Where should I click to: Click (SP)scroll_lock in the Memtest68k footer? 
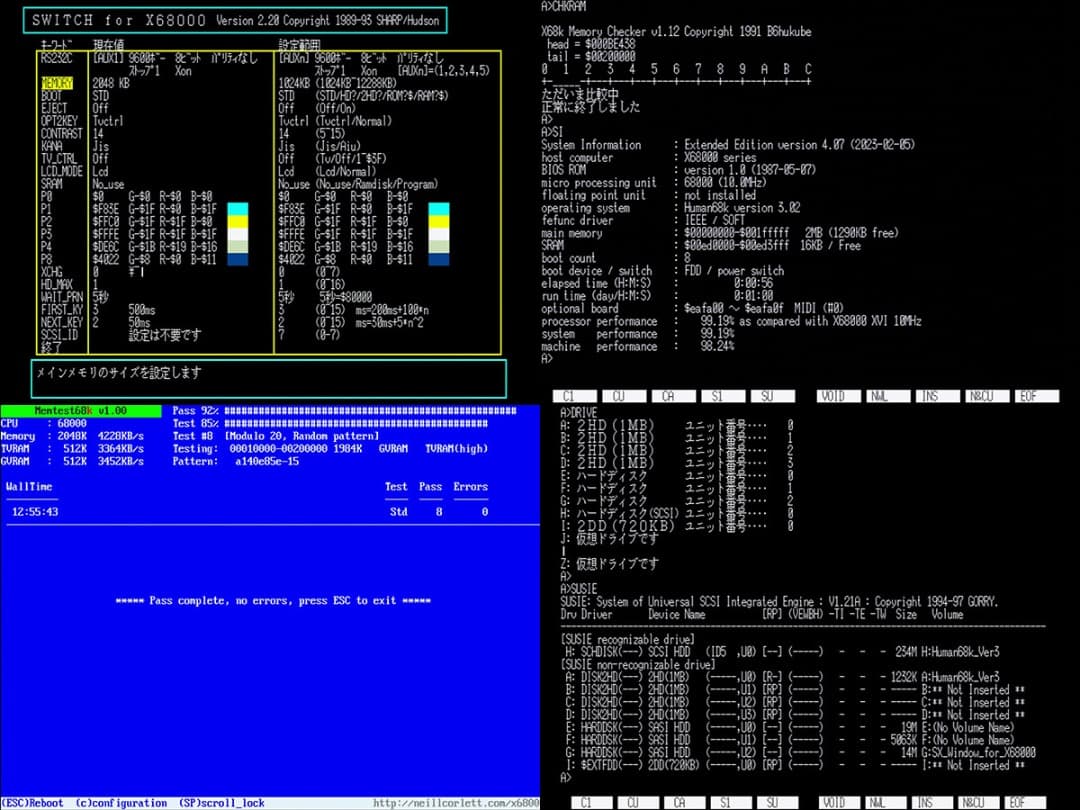222,803
